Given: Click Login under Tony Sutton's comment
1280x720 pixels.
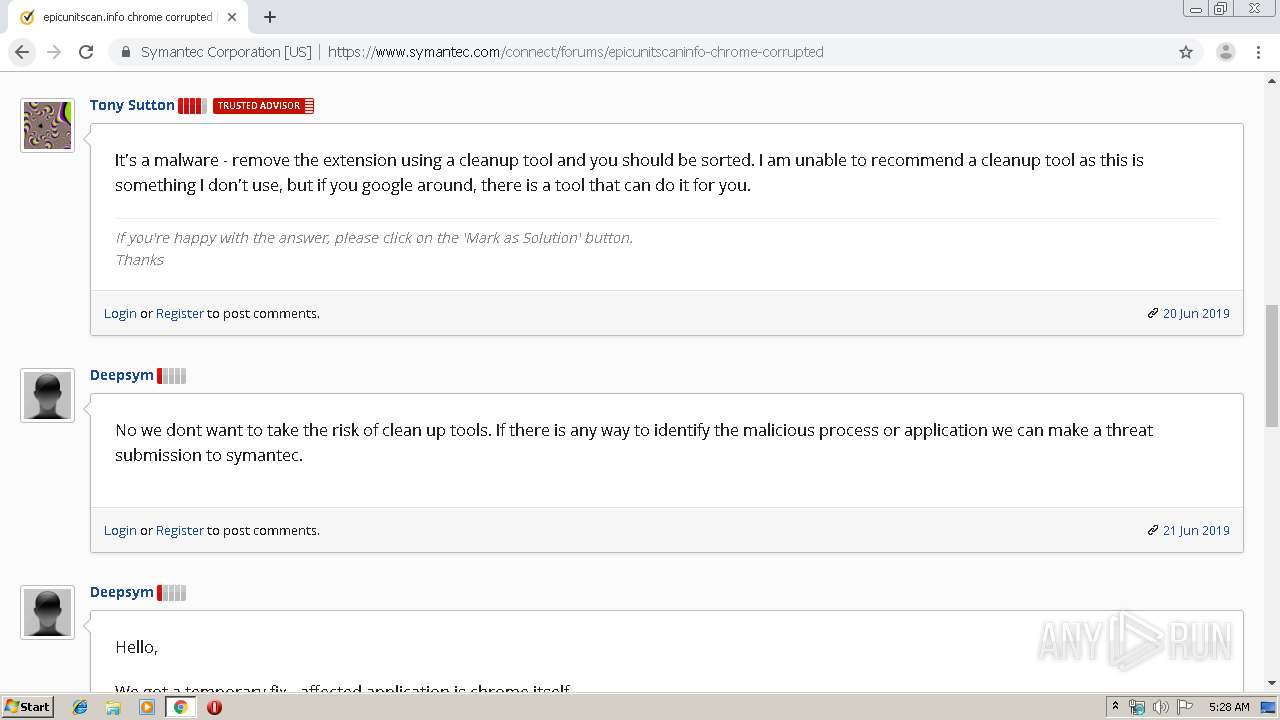Looking at the screenshot, I should pyautogui.click(x=120, y=313).
